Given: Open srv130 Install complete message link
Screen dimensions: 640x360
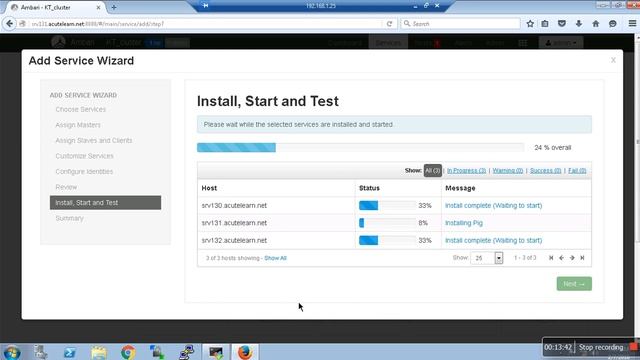Looking at the screenshot, I should click(493, 205).
